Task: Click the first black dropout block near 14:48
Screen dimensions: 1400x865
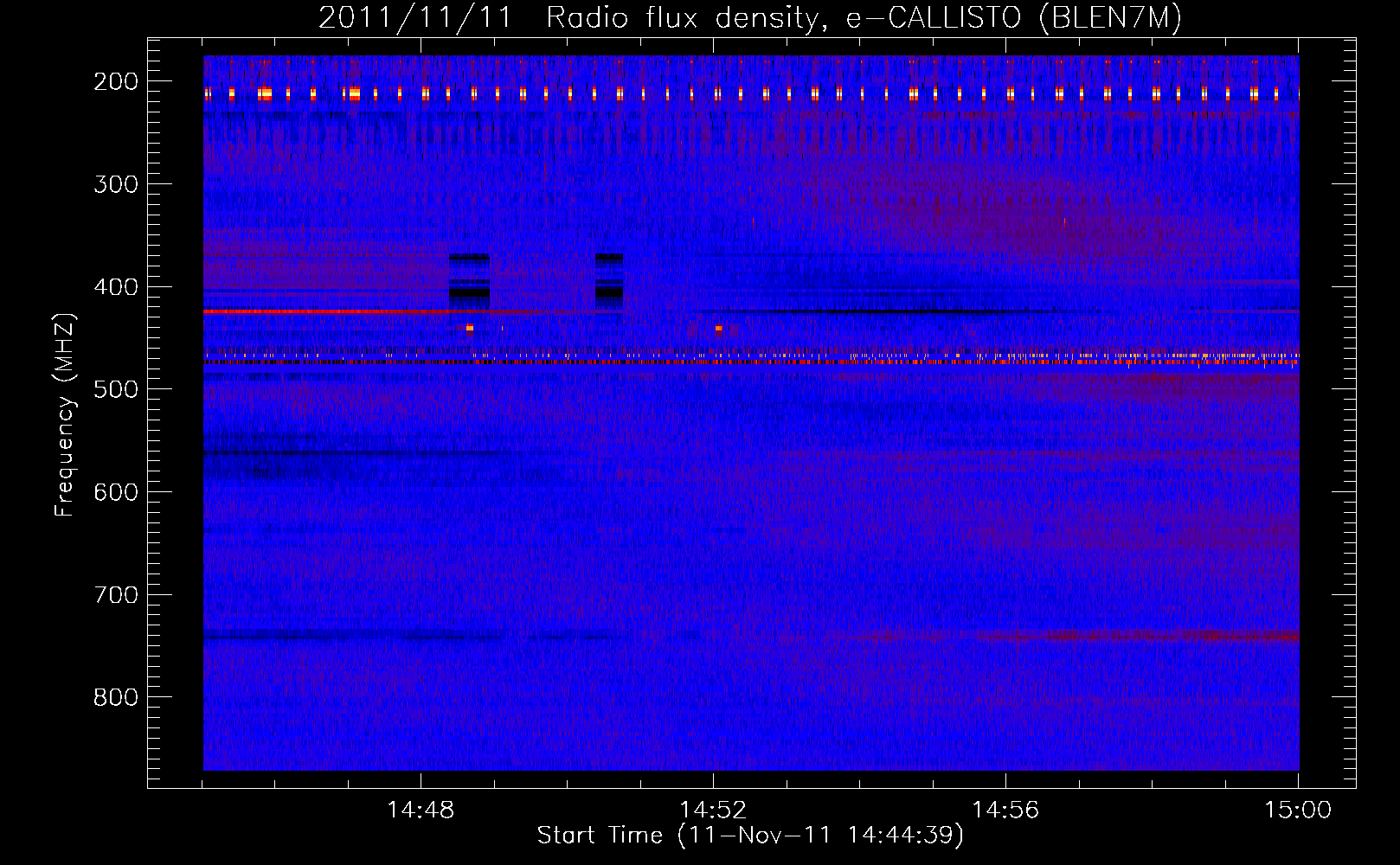Action: 469,281
